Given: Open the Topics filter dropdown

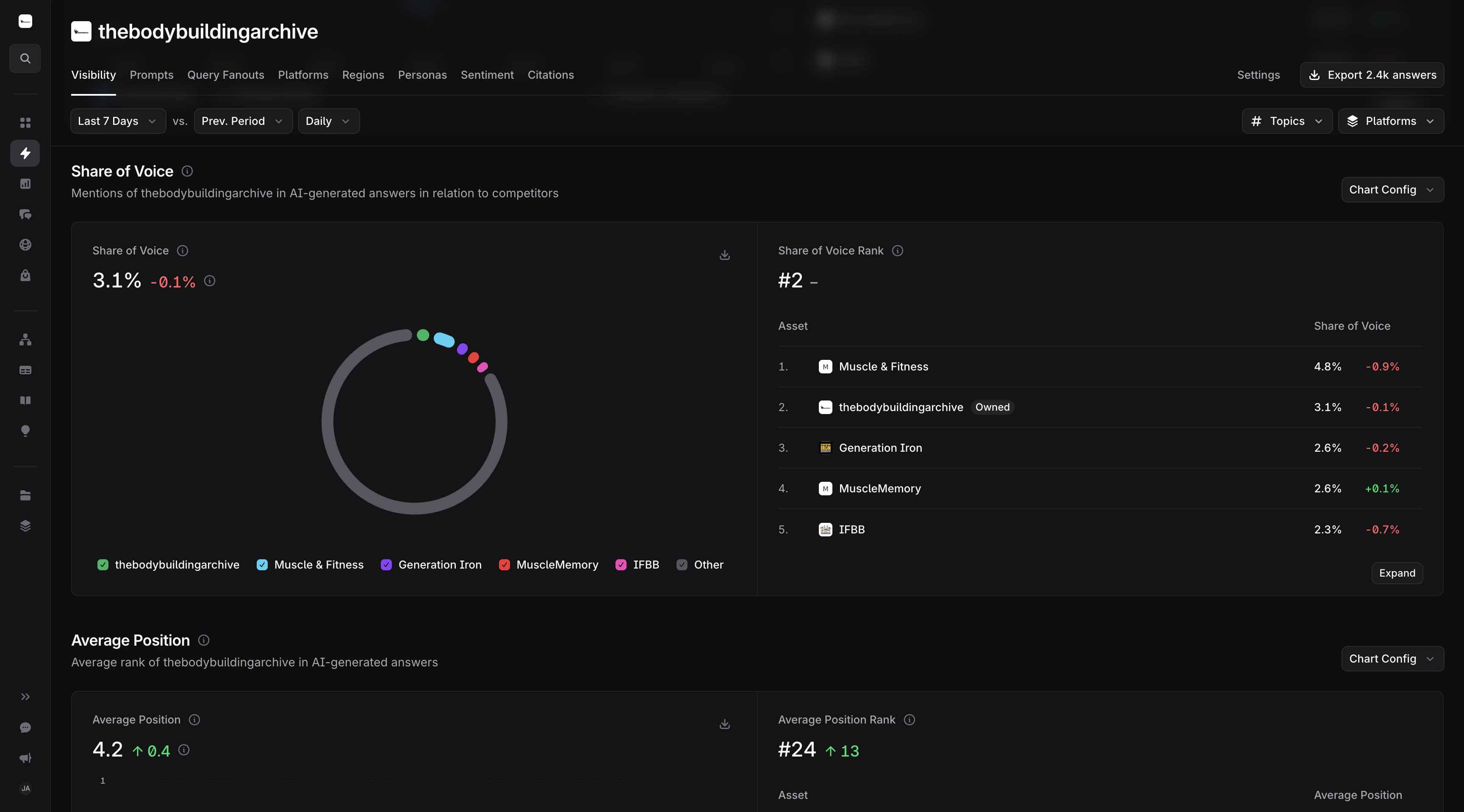Looking at the screenshot, I should tap(1287, 121).
